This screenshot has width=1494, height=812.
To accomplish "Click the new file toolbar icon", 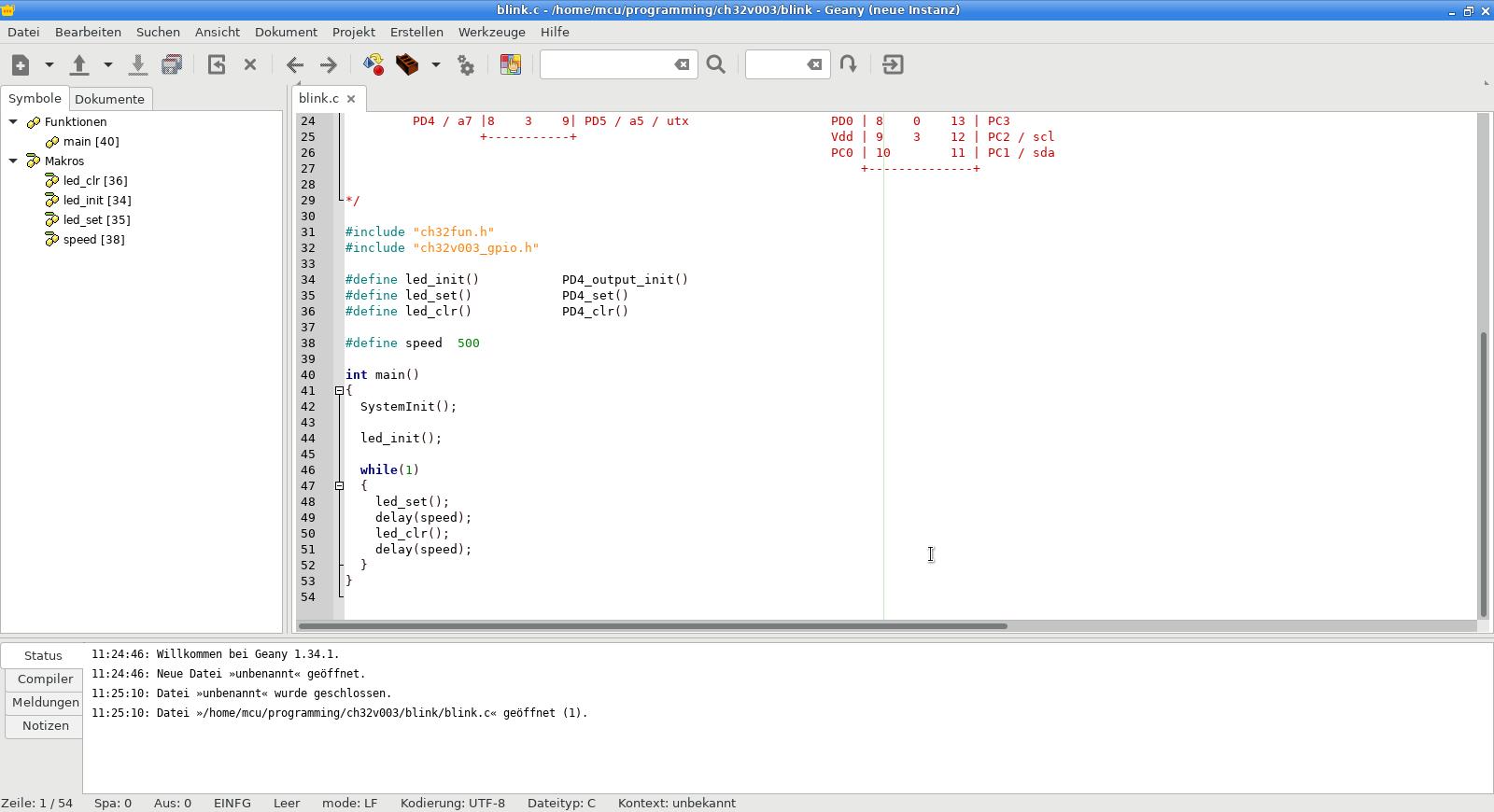I will [x=21, y=64].
